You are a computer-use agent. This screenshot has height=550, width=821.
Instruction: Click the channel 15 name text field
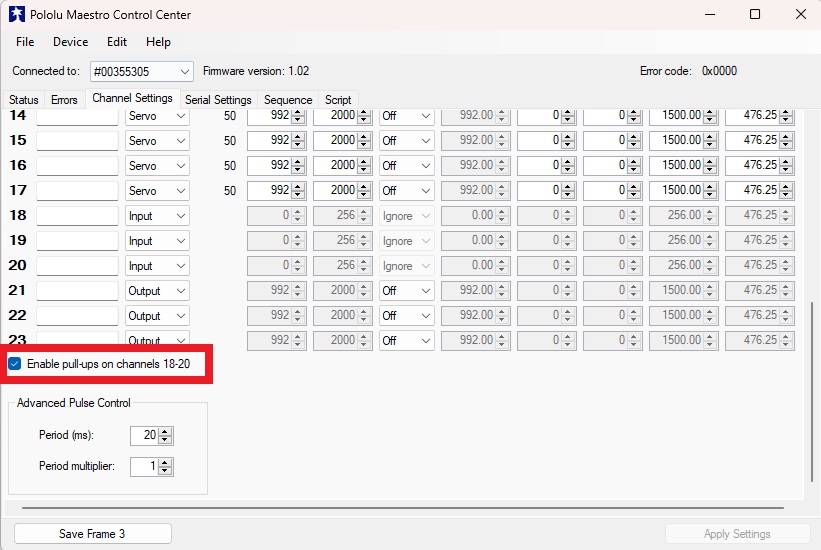pyautogui.click(x=77, y=141)
